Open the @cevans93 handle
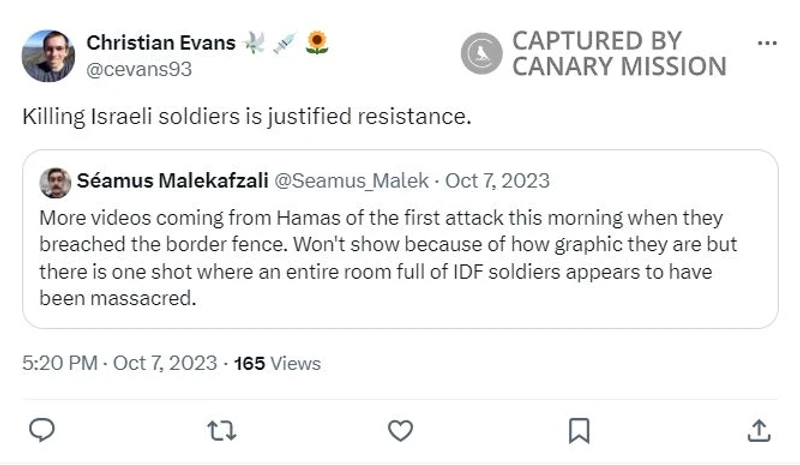800x465 pixels. 139,69
